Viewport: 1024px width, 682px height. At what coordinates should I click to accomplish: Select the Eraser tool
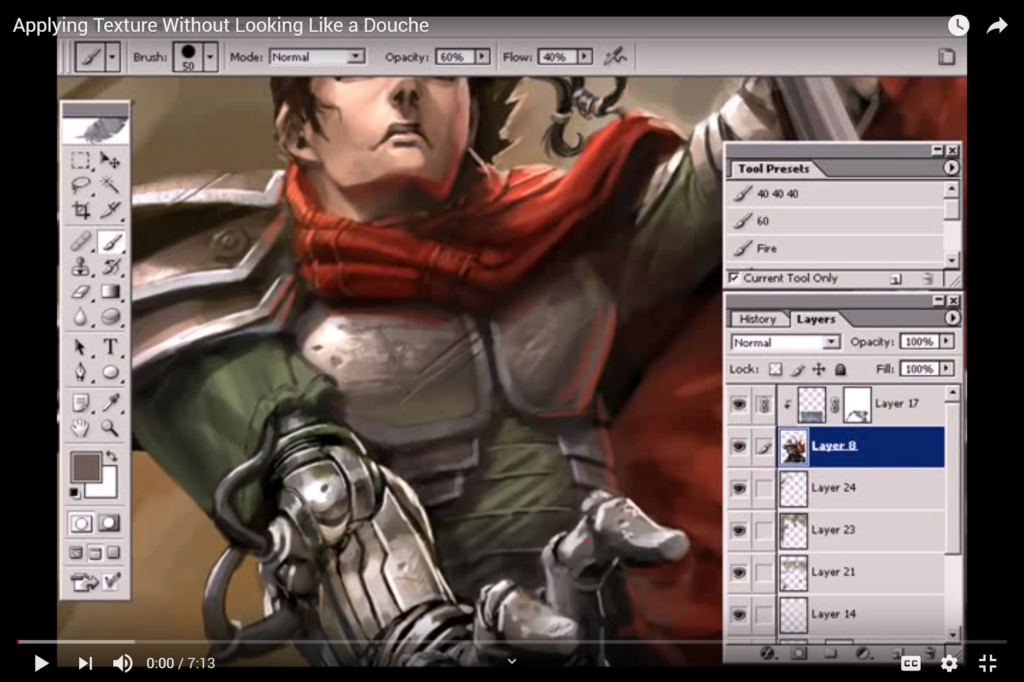coord(80,291)
